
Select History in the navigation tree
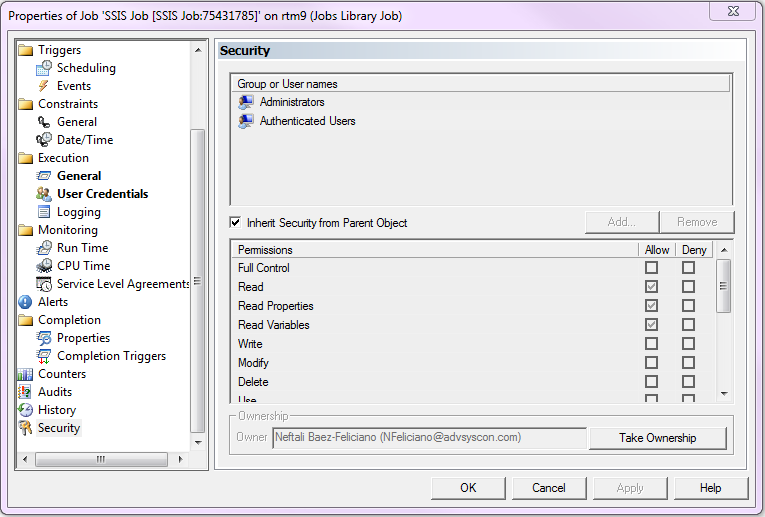(57, 410)
